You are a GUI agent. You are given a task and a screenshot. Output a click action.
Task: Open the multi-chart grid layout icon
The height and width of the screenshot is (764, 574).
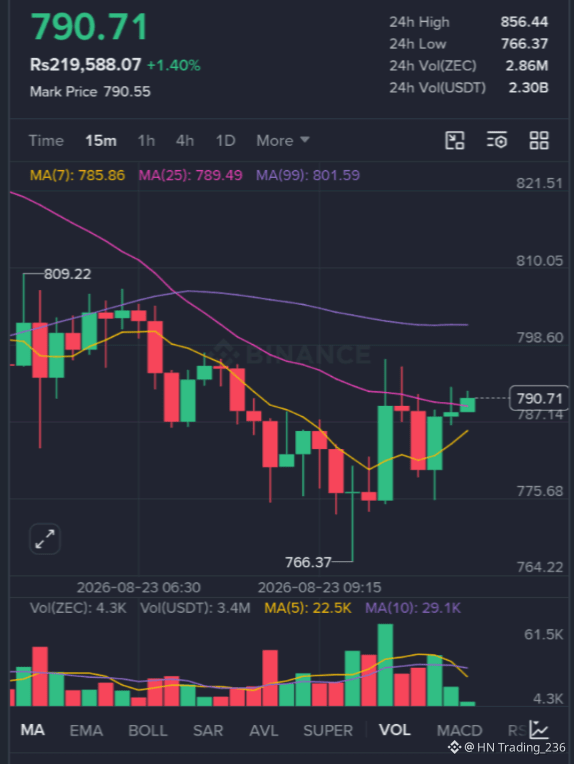(x=539, y=140)
